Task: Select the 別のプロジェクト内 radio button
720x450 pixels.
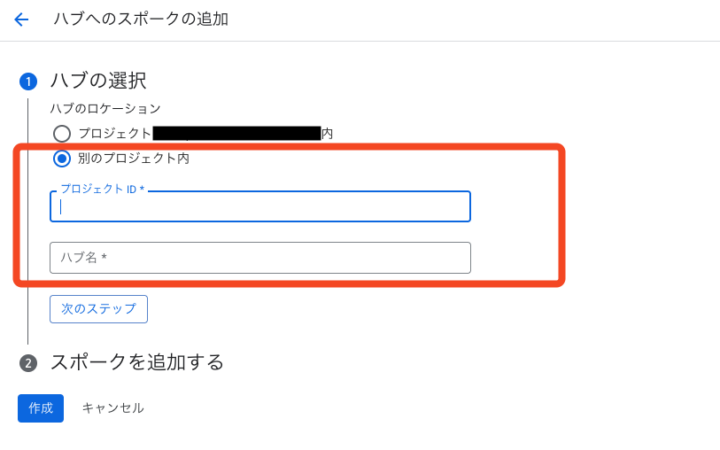Action: pyautogui.click(x=62, y=158)
